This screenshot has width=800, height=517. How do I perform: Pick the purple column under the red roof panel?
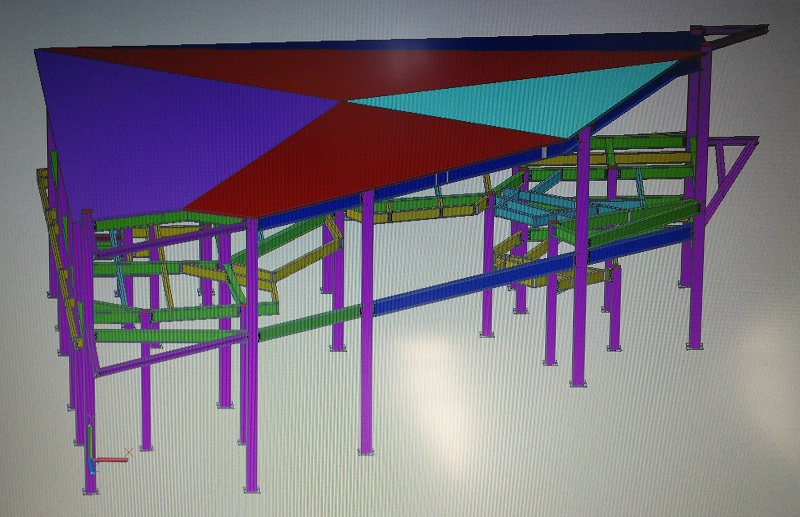point(368,320)
